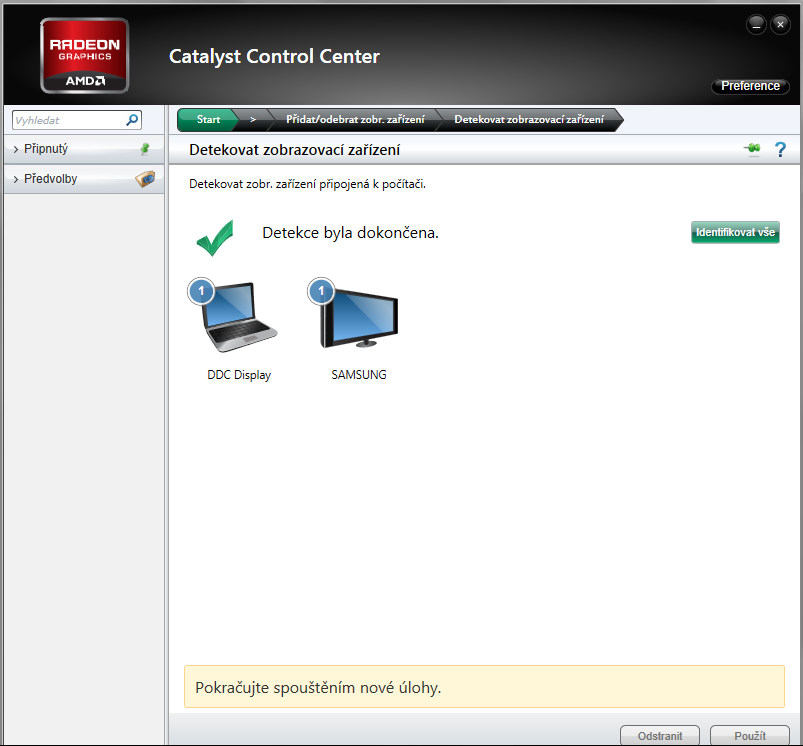Expand the Předvolby section
This screenshot has width=803, height=746.
coord(84,179)
